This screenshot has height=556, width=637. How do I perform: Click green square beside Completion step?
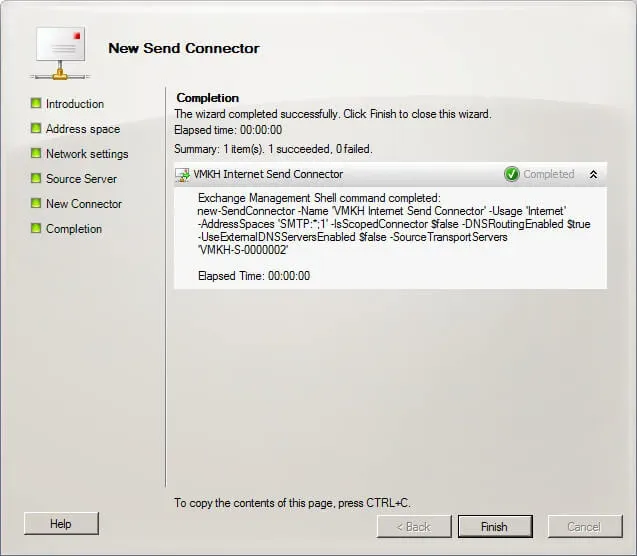click(x=36, y=228)
